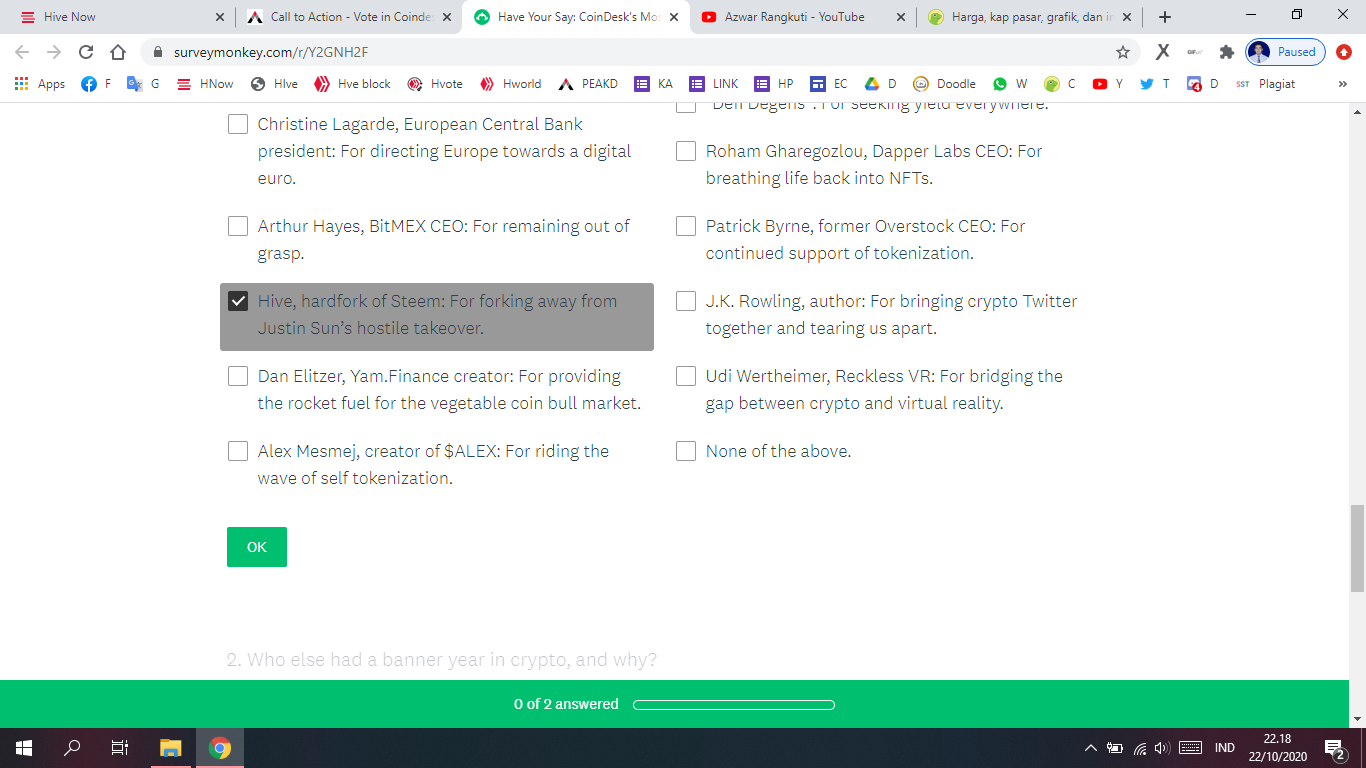Open the KA bookmark

click(x=654, y=84)
